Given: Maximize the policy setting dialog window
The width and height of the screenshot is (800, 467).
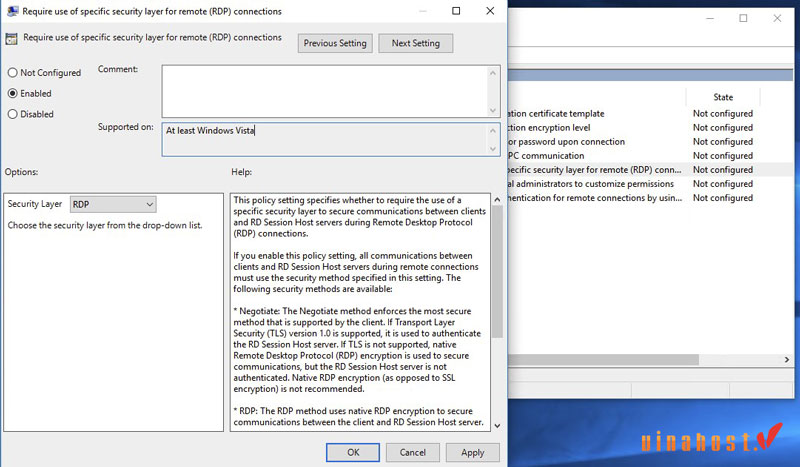Looking at the screenshot, I should (x=456, y=11).
